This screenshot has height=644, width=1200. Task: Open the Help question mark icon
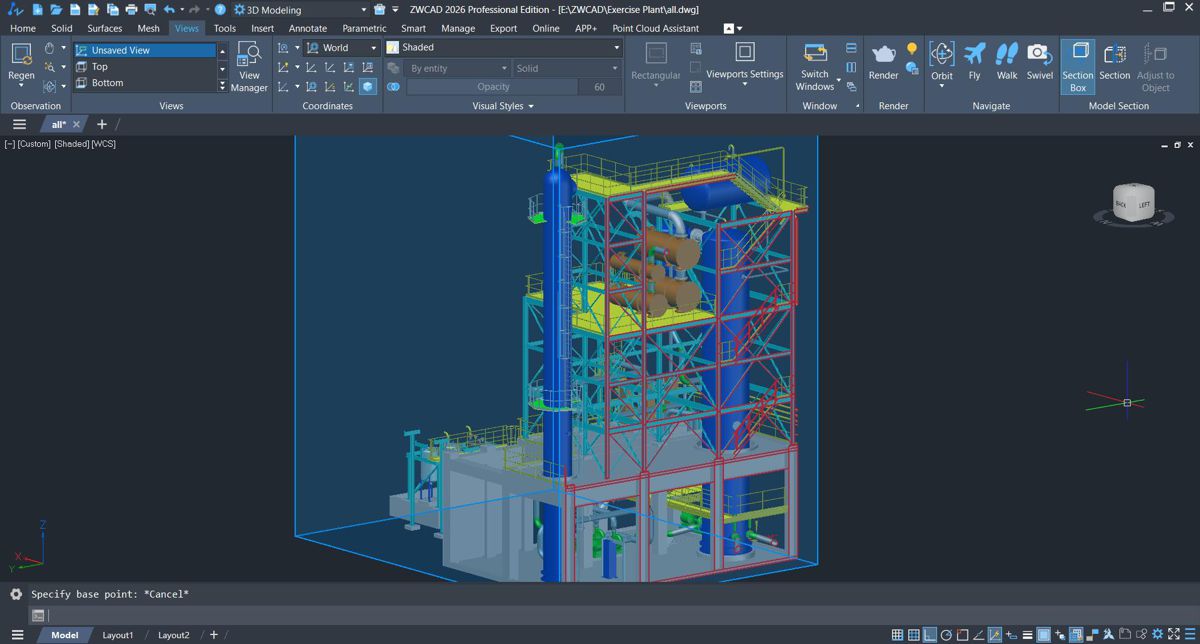(x=219, y=9)
